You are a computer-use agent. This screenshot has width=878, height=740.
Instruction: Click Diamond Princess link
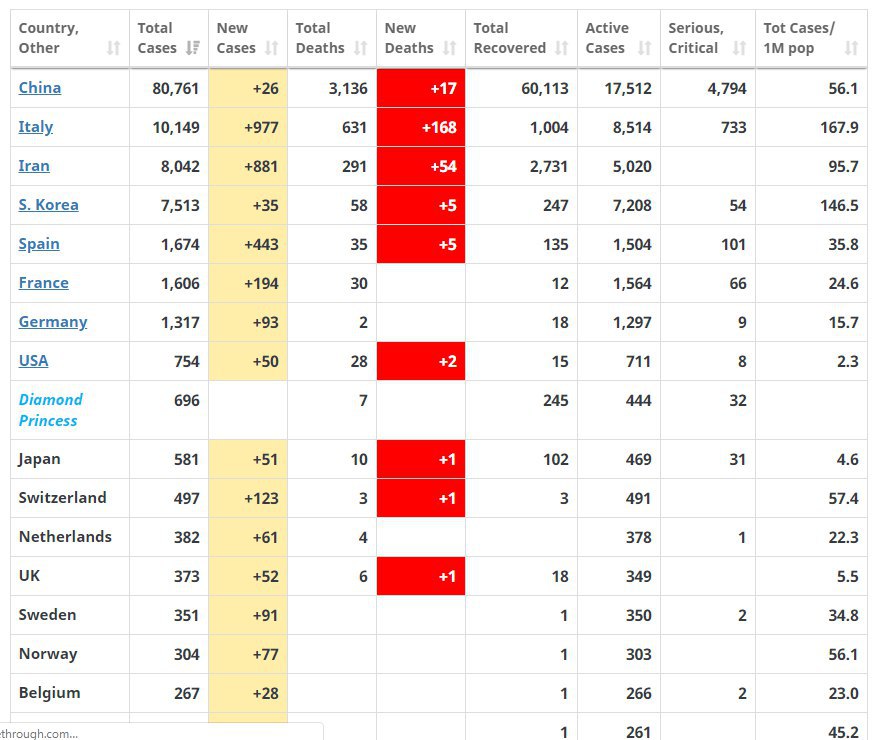[50, 410]
